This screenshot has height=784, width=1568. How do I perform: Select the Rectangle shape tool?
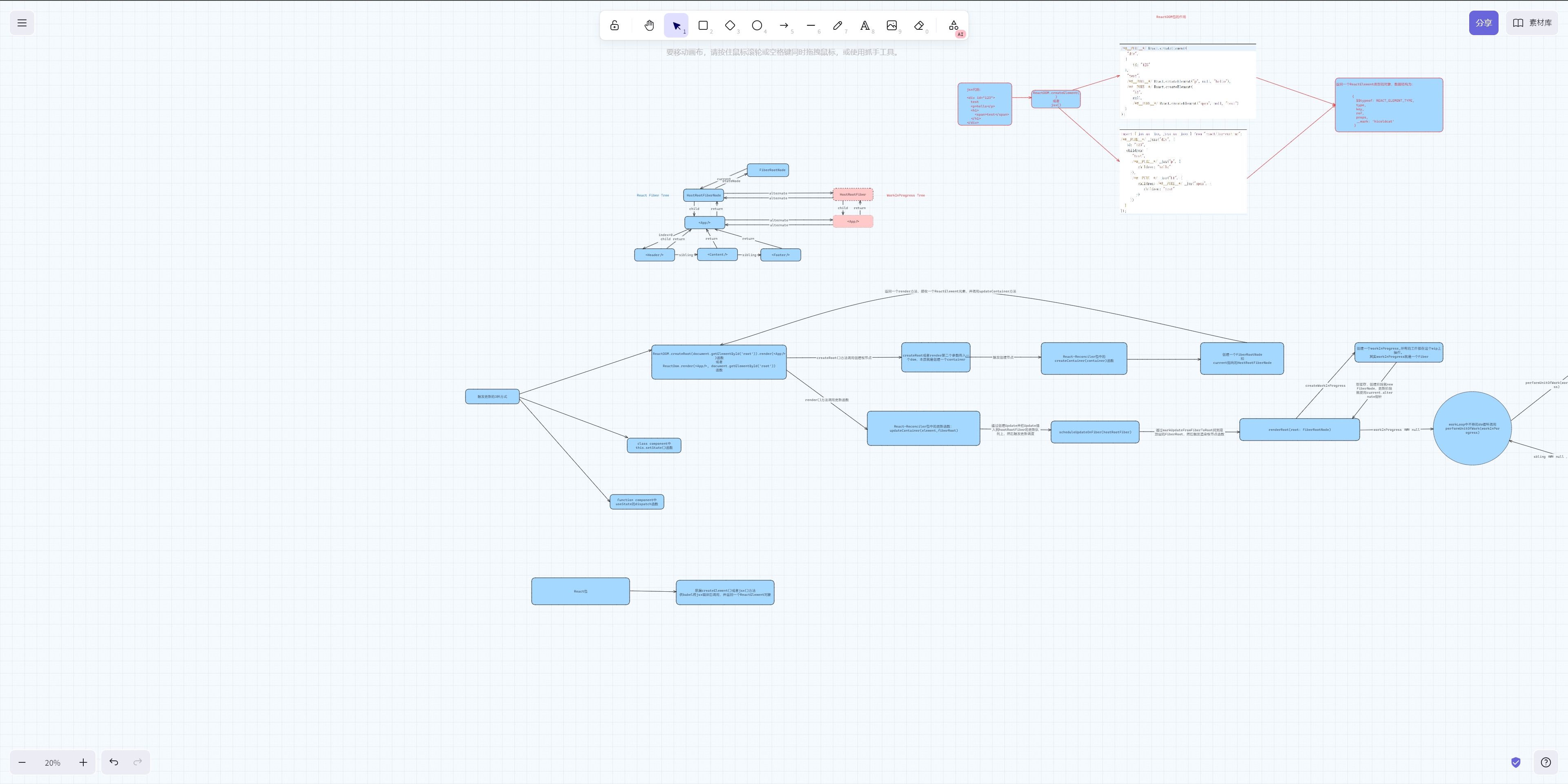[703, 26]
